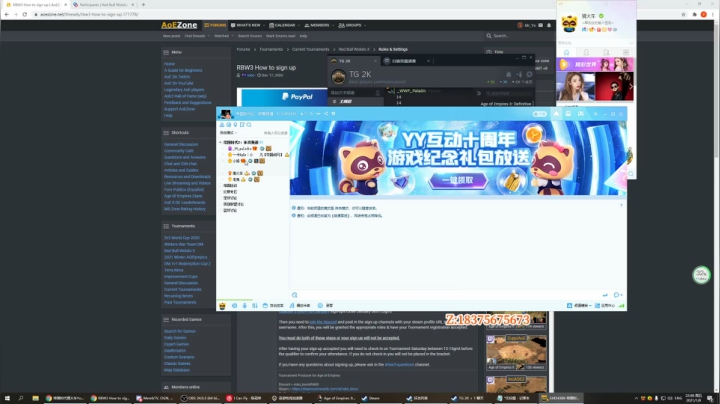Image resolution: width=720 pixels, height=404 pixels.
Task: Open WHAT'S NEW menu on AoEZone
Action: pos(248,25)
